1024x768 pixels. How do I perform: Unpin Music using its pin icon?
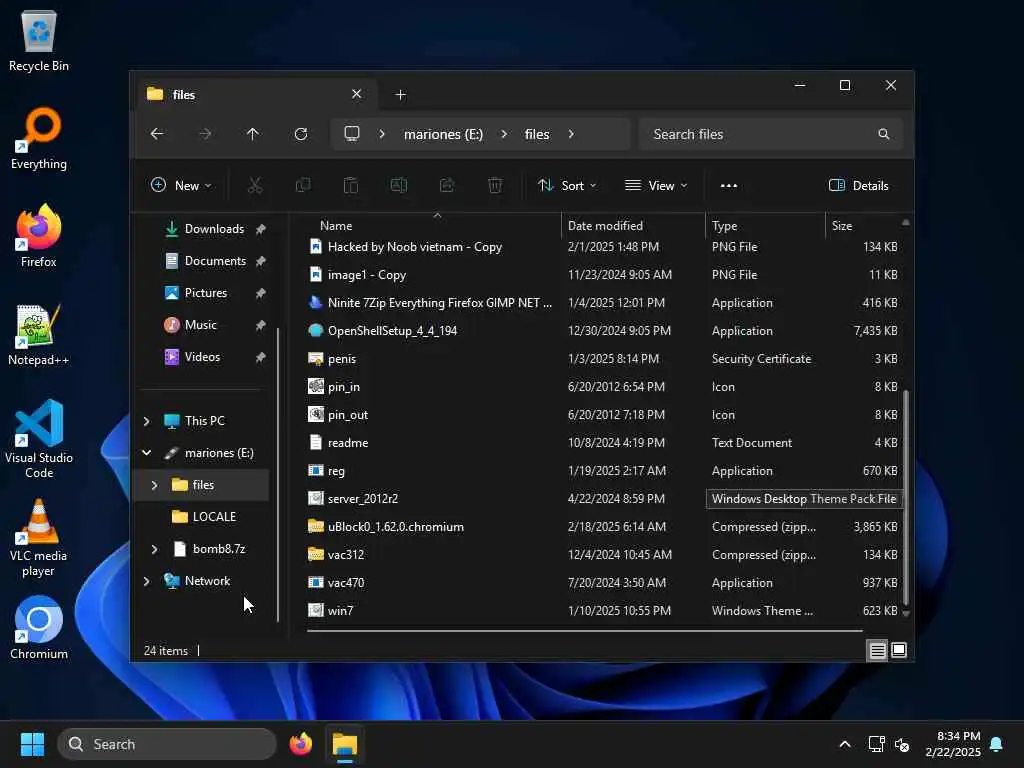(x=261, y=325)
